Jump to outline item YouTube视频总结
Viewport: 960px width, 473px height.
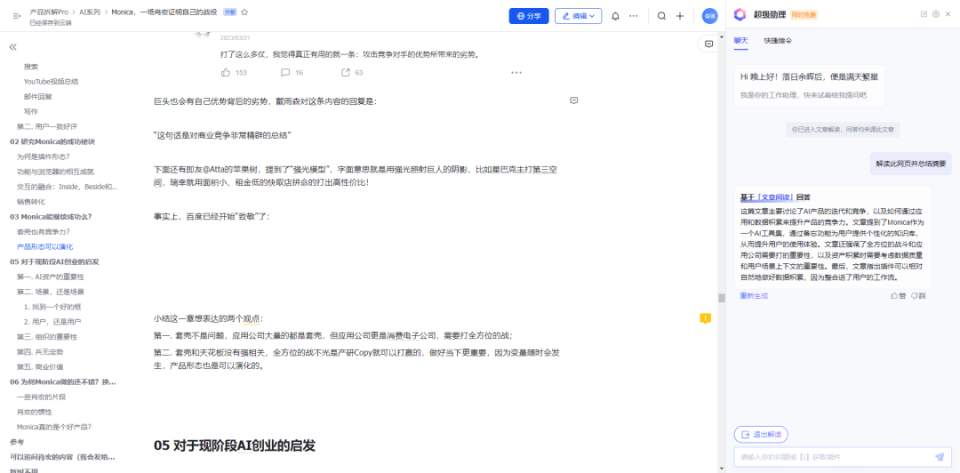click(51, 81)
